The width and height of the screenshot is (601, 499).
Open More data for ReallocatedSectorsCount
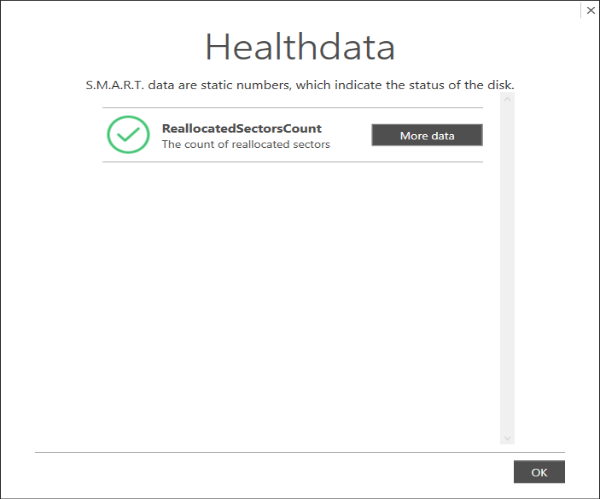427,135
